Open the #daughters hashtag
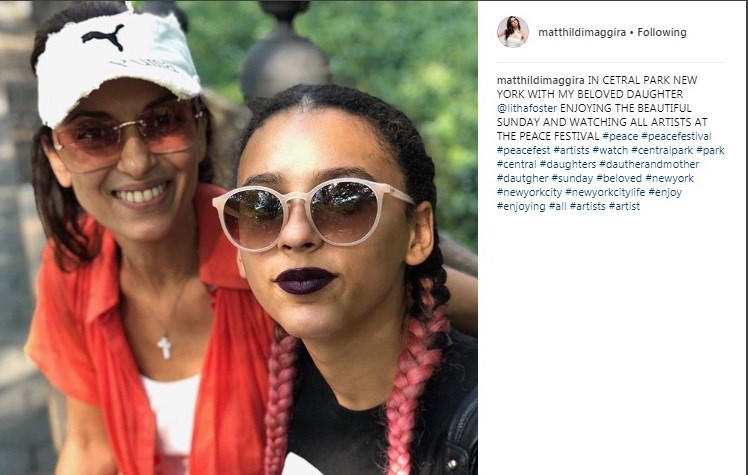Image resolution: width=748 pixels, height=475 pixels. [x=568, y=165]
